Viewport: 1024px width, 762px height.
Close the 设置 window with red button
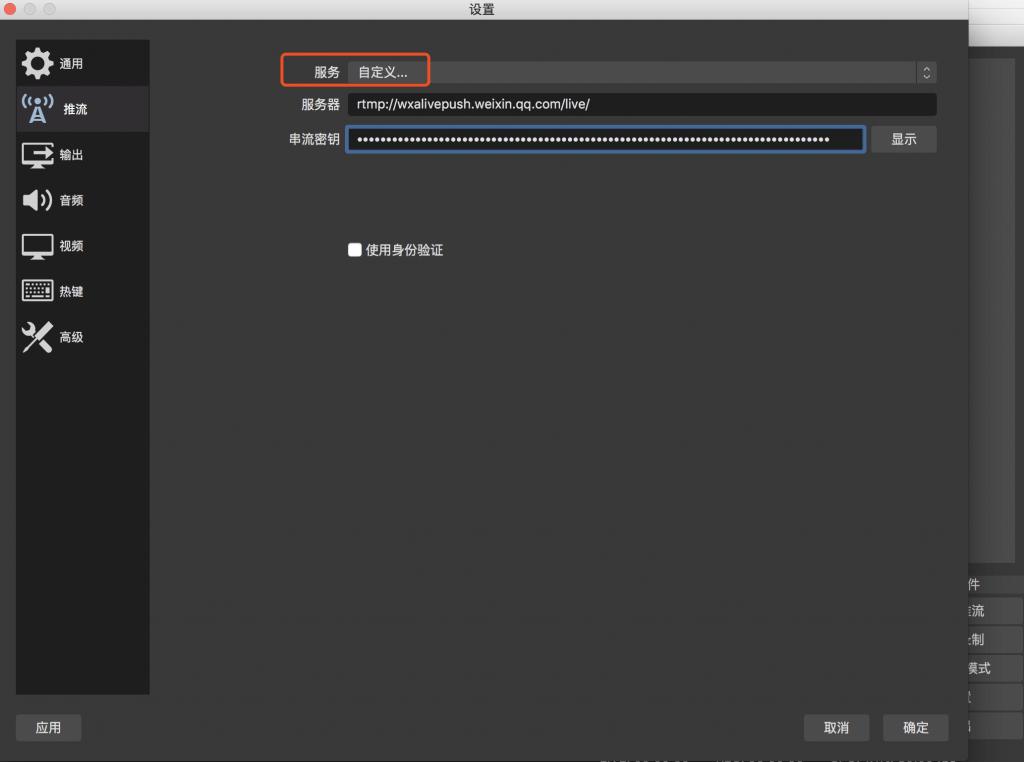(x=10, y=8)
